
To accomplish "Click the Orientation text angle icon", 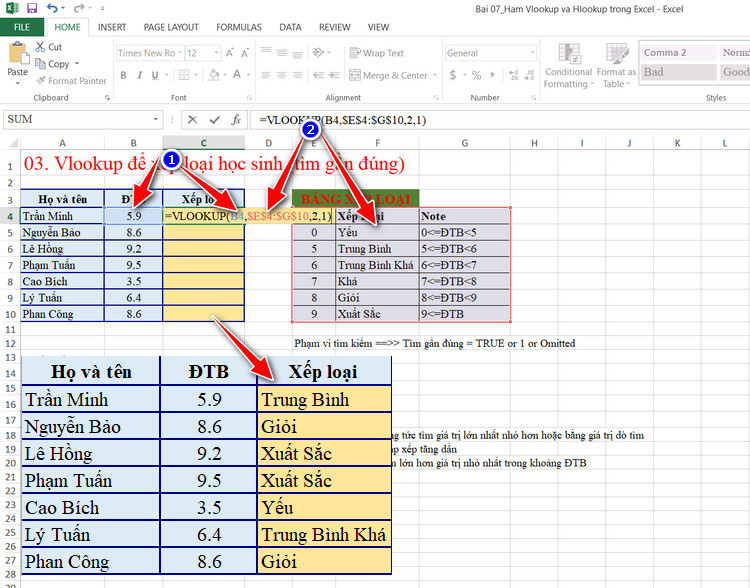I will pyautogui.click(x=319, y=52).
